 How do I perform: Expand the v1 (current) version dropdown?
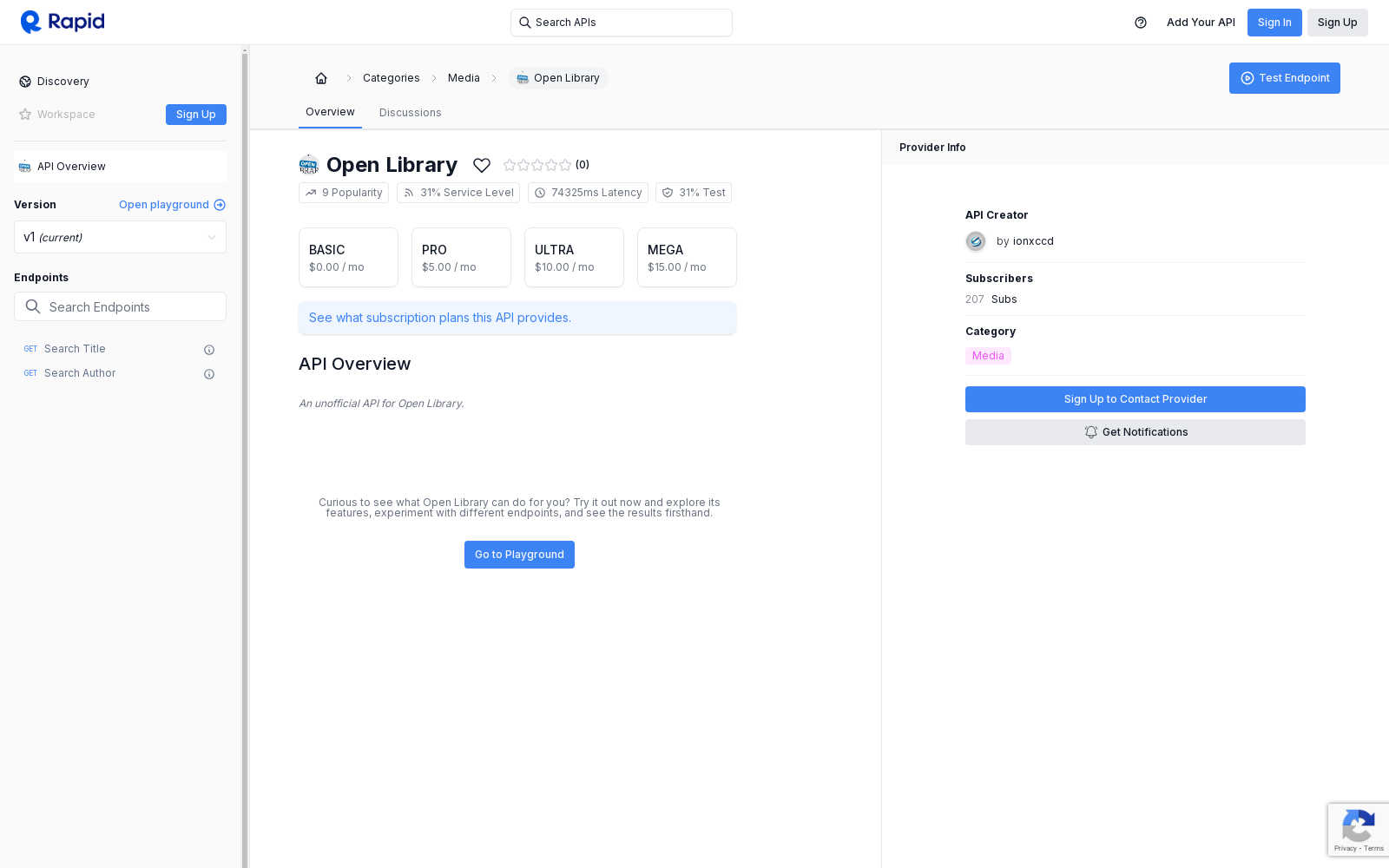120,237
